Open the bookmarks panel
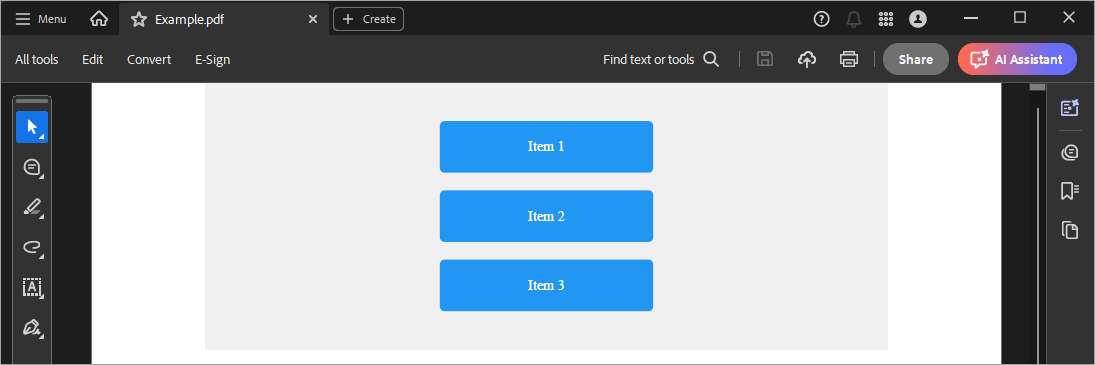 coord(1070,191)
